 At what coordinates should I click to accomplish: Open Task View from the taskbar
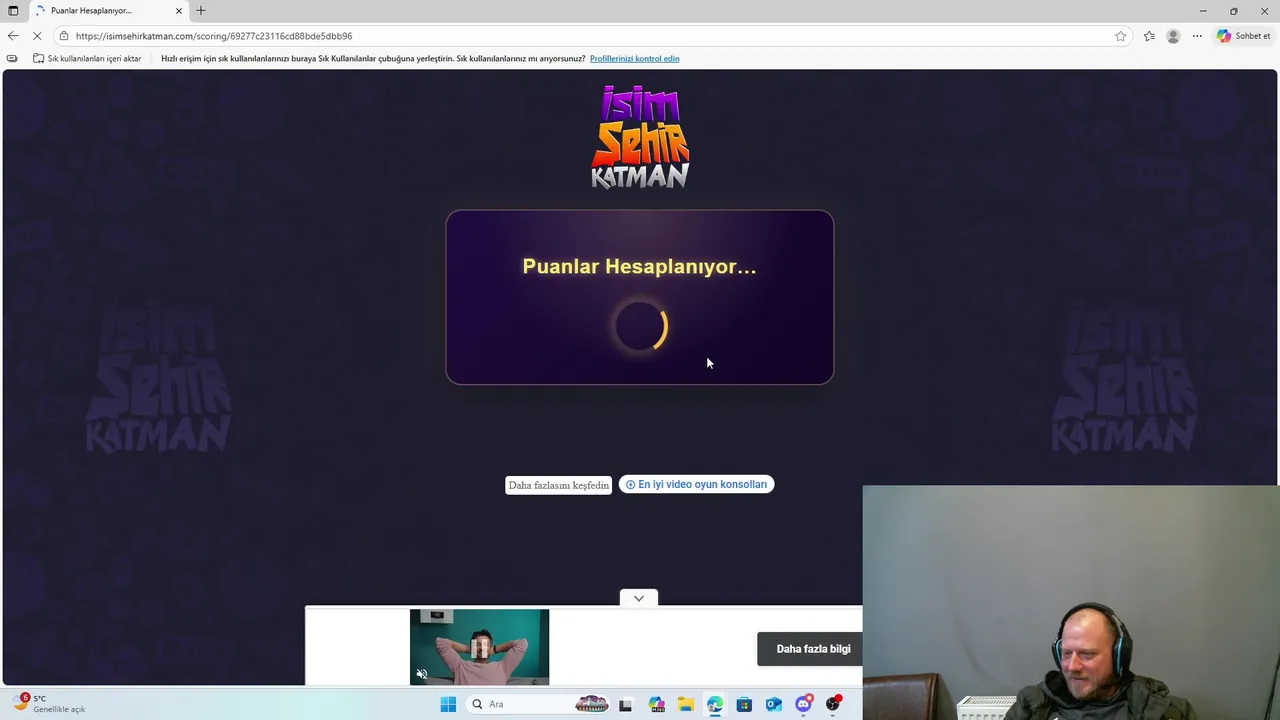625,704
